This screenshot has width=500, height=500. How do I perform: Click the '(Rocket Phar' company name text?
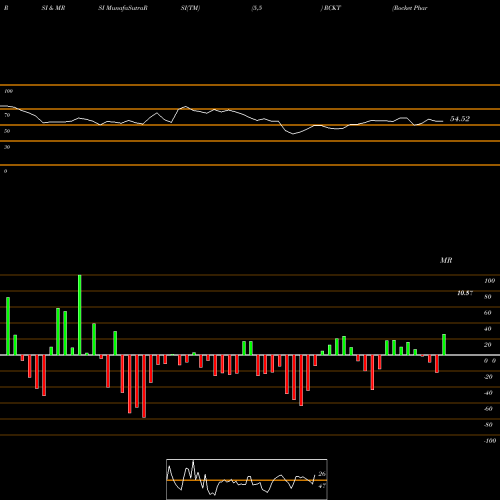pyautogui.click(x=410, y=8)
